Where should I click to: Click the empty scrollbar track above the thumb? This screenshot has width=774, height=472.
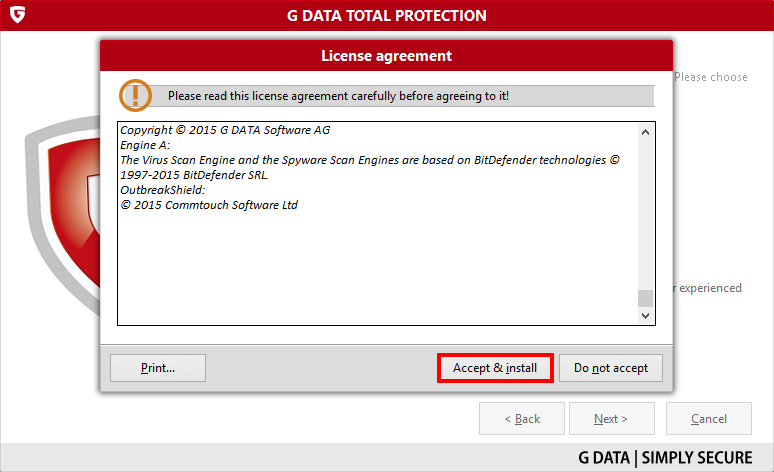click(645, 214)
